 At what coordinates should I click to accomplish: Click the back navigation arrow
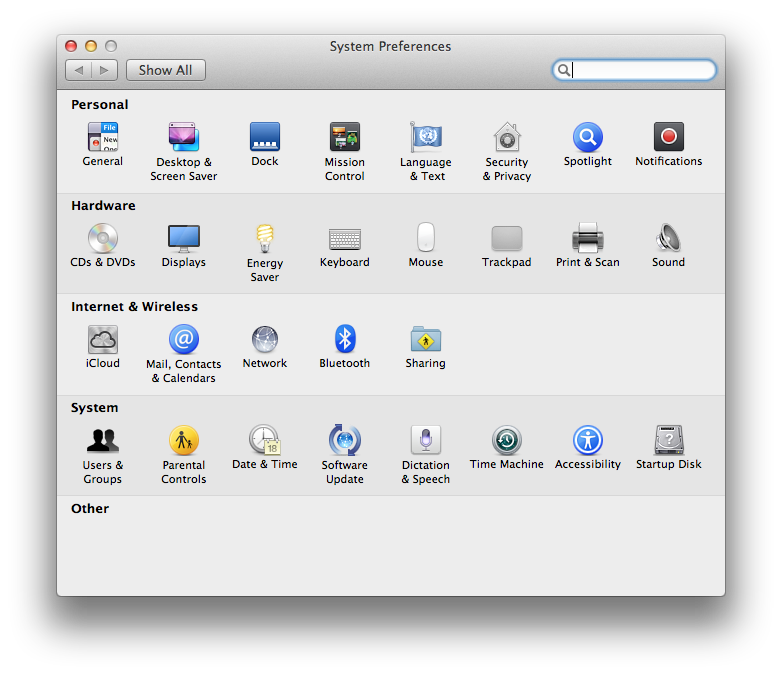[79, 70]
